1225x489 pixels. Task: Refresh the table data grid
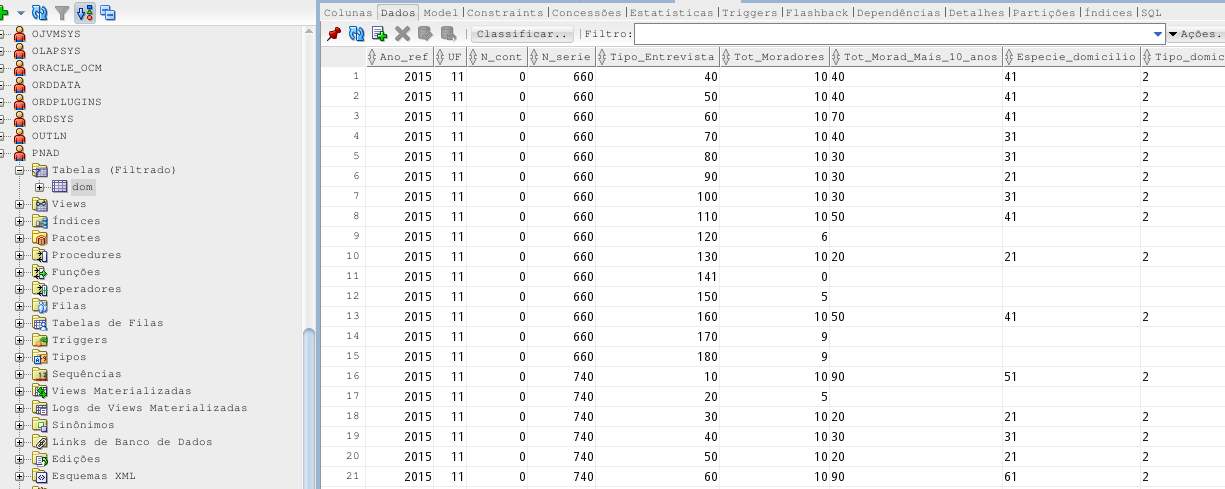357,34
